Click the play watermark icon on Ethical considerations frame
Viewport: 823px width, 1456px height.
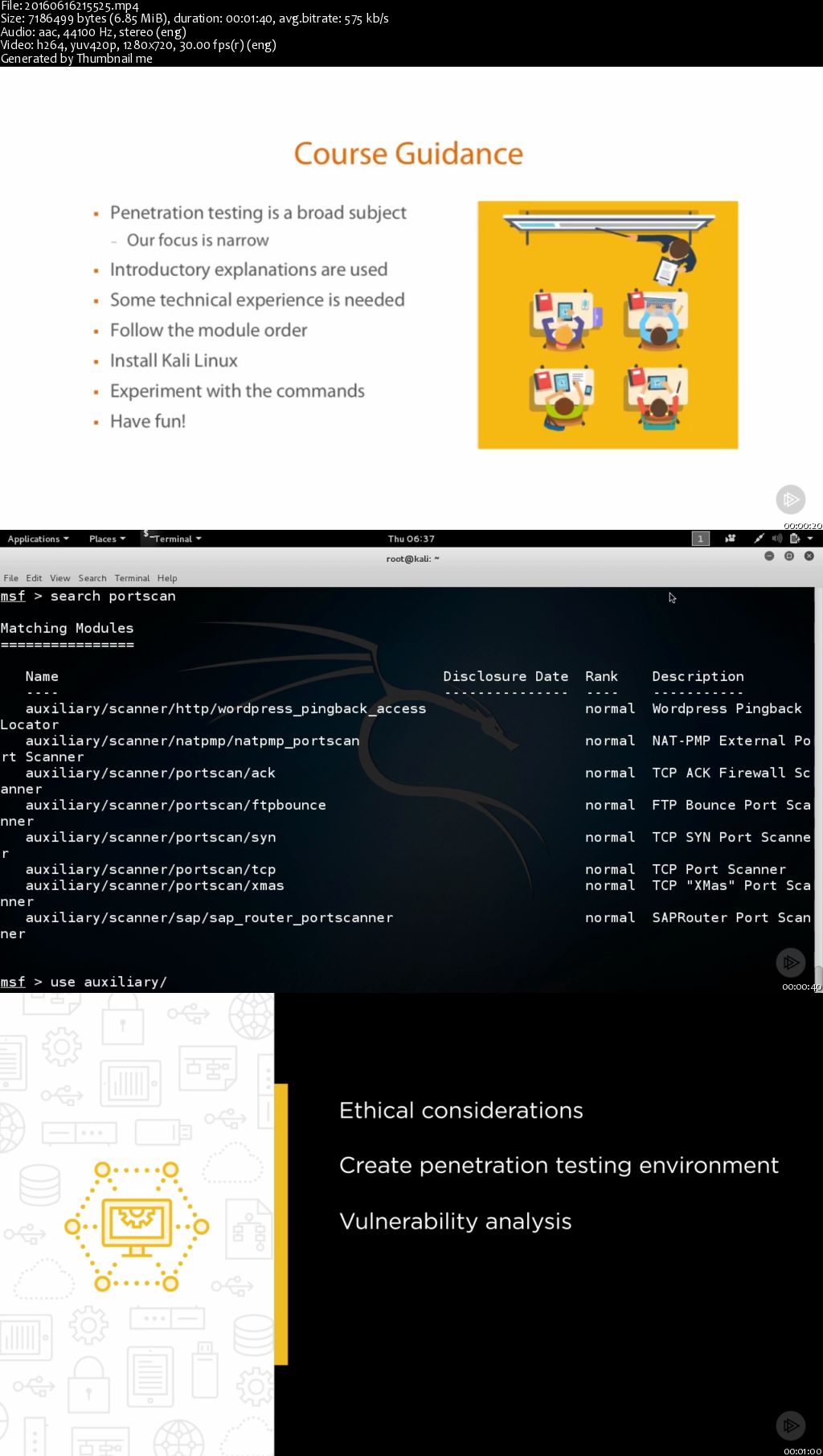[x=791, y=1425]
